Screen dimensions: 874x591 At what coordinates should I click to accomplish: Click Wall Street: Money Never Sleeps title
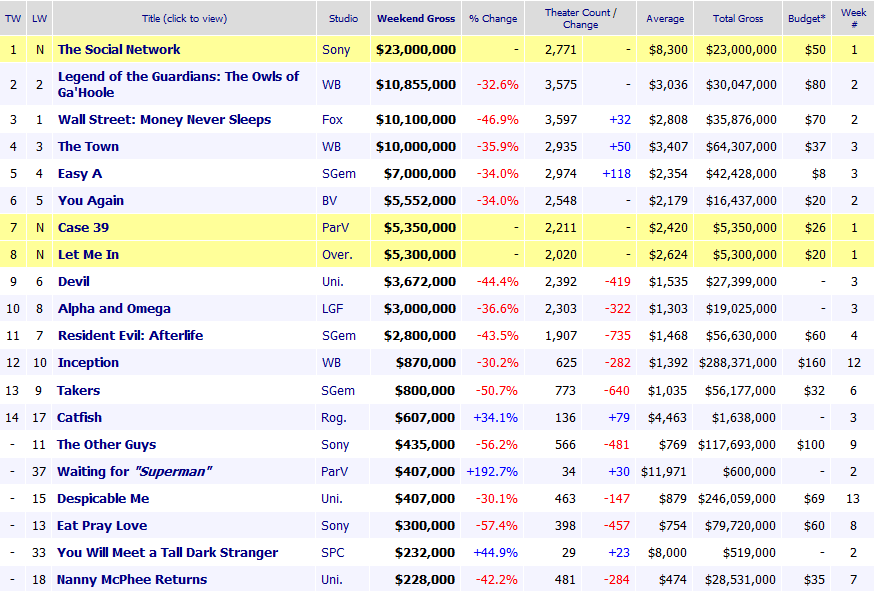point(164,120)
